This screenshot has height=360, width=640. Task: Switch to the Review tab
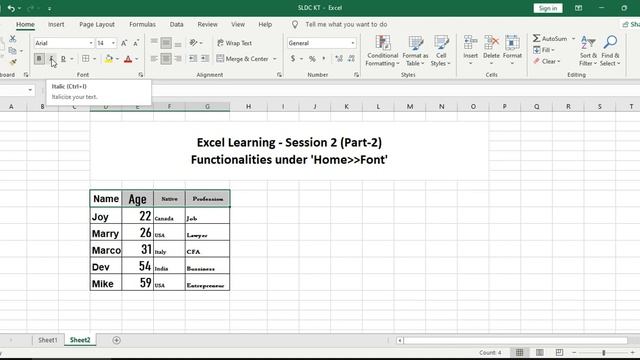click(x=207, y=24)
